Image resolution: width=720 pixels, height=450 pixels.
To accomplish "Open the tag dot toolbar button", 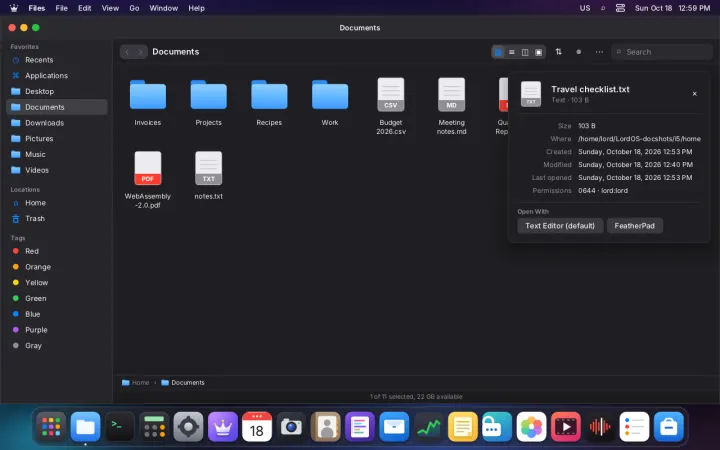I will click(579, 52).
